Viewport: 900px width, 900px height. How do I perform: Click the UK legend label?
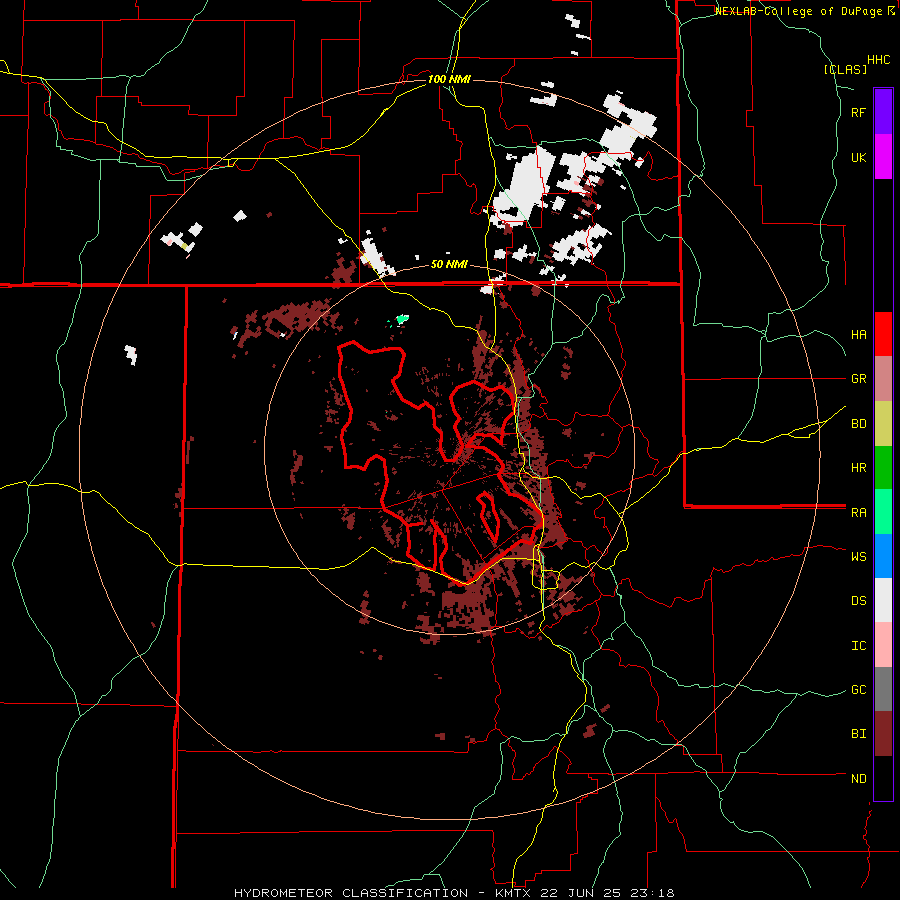tap(858, 157)
